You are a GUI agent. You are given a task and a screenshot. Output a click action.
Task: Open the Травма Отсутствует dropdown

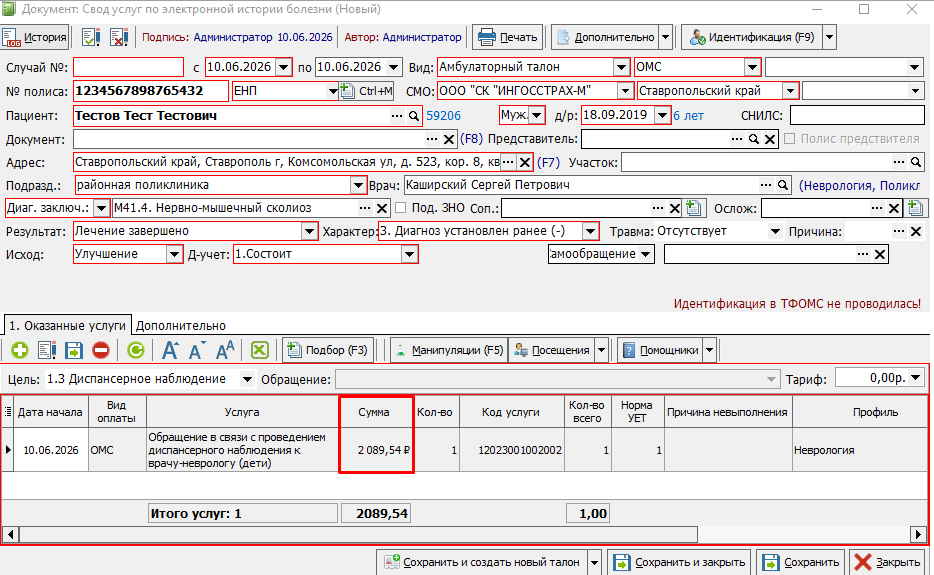pyautogui.click(x=775, y=231)
